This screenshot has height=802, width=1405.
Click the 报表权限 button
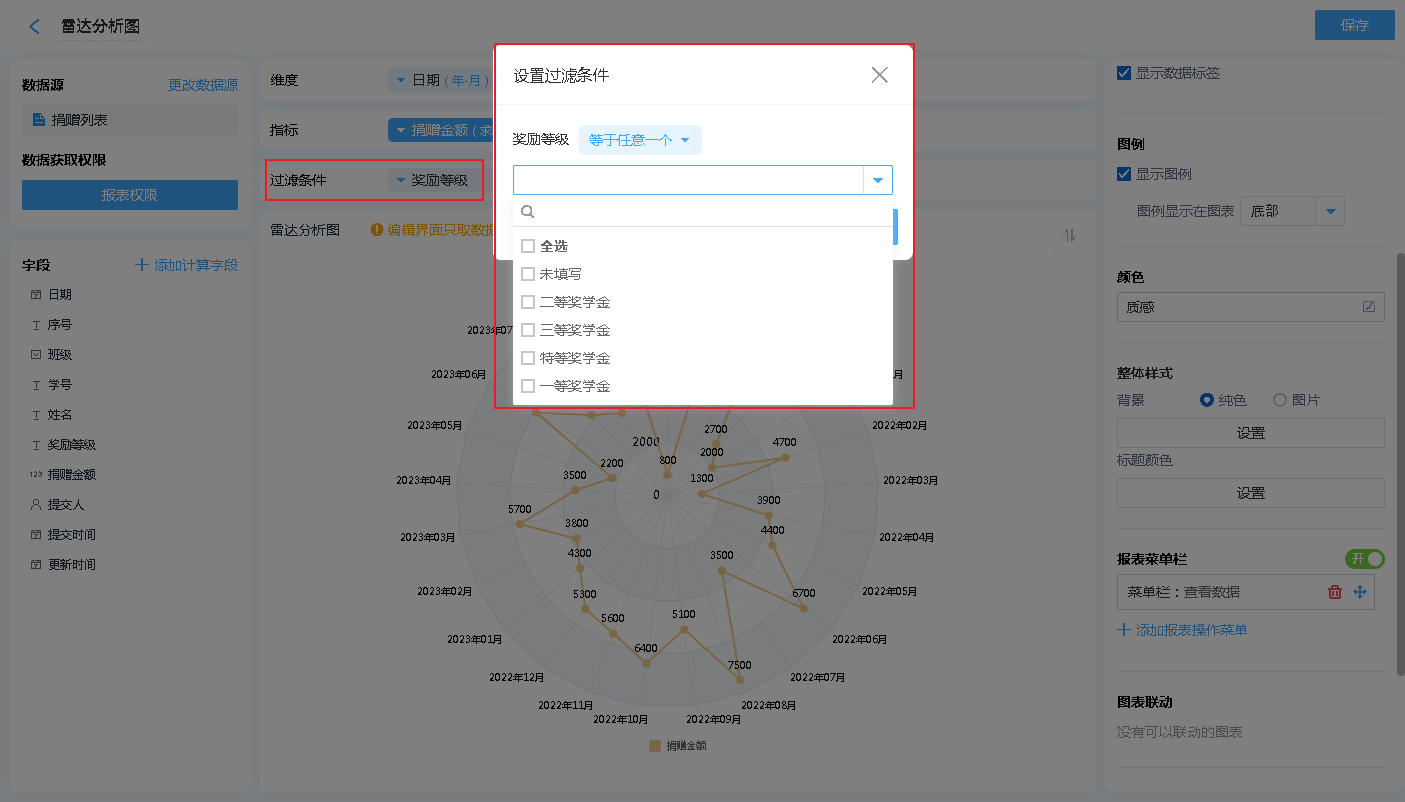coord(130,195)
